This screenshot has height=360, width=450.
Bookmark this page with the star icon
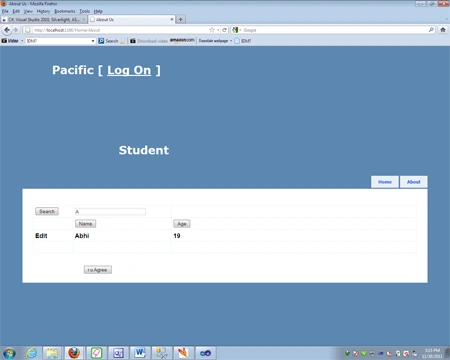212,30
